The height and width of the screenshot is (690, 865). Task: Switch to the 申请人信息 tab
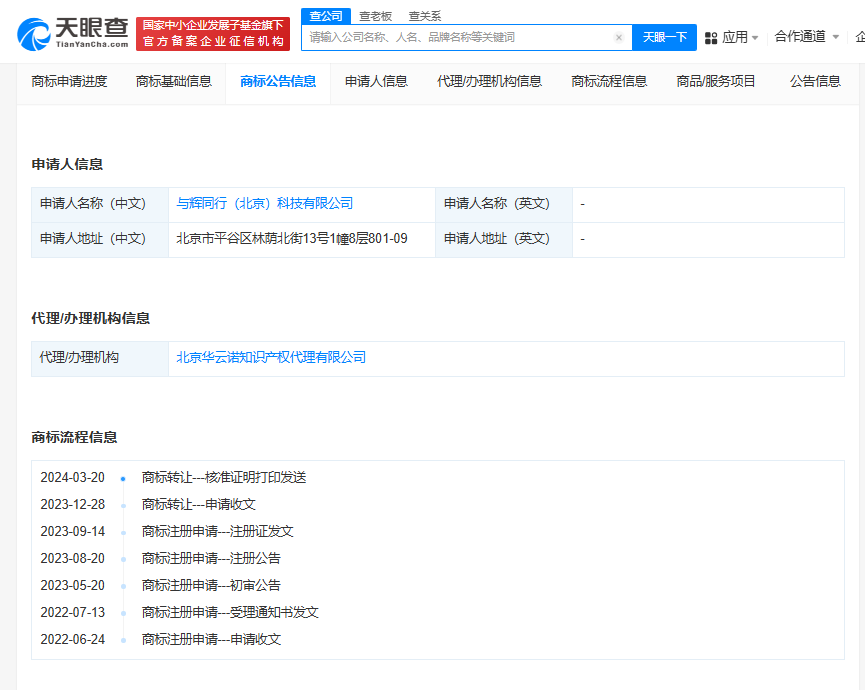coord(374,81)
